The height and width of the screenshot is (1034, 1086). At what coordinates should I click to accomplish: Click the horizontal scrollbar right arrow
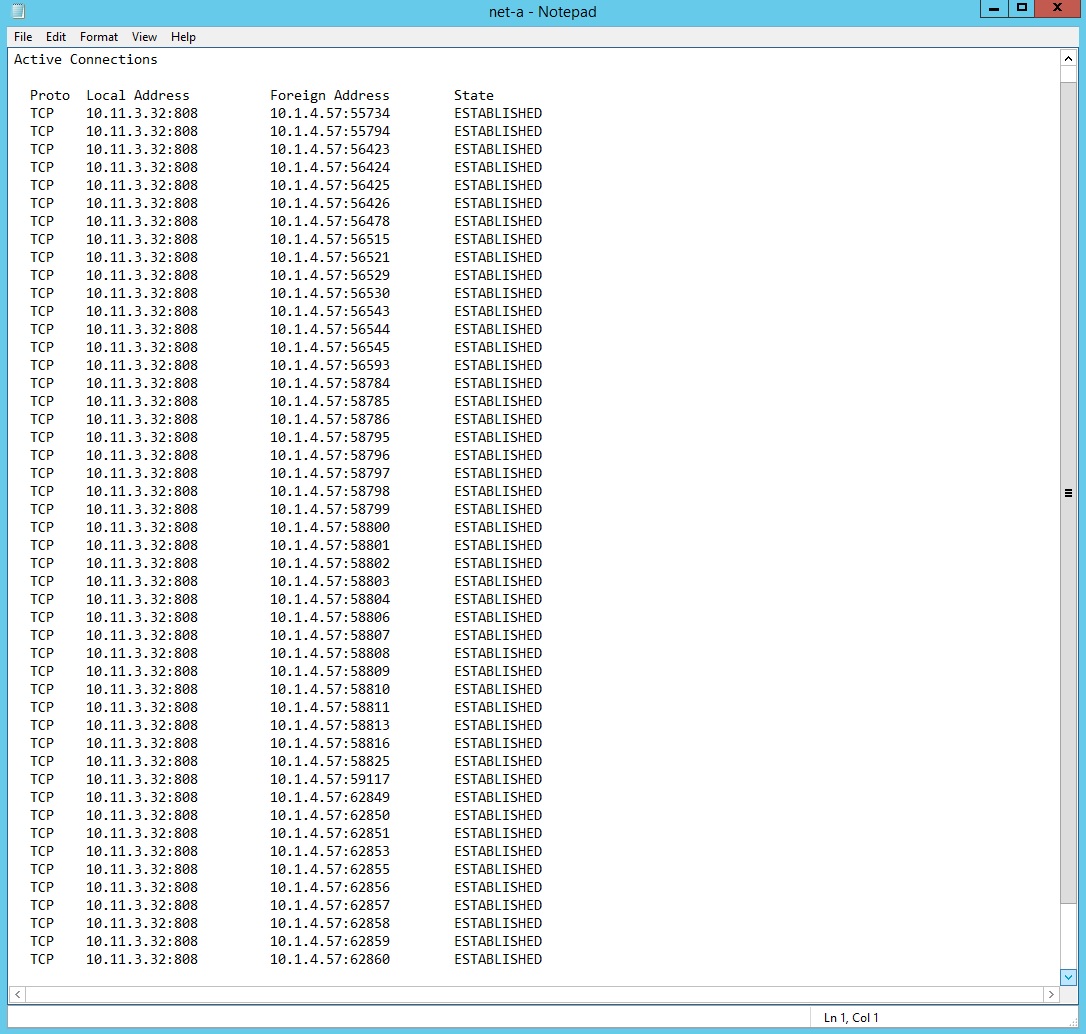point(1051,994)
